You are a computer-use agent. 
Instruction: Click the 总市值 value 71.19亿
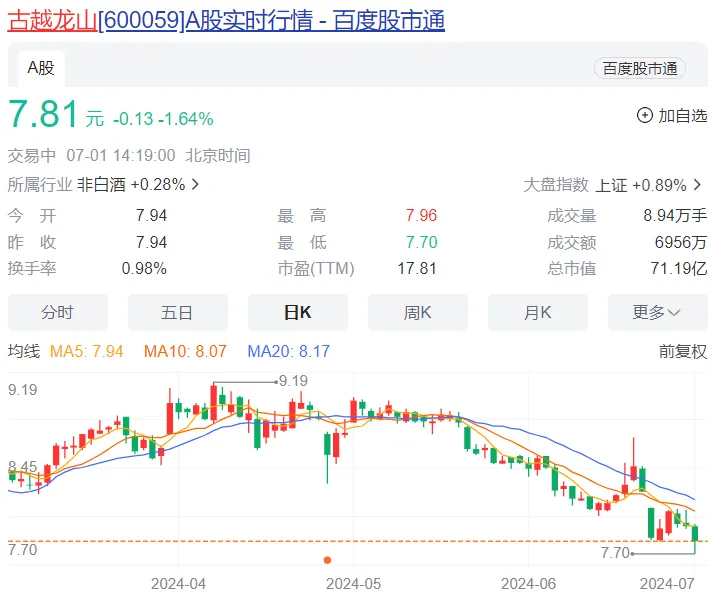tap(678, 269)
